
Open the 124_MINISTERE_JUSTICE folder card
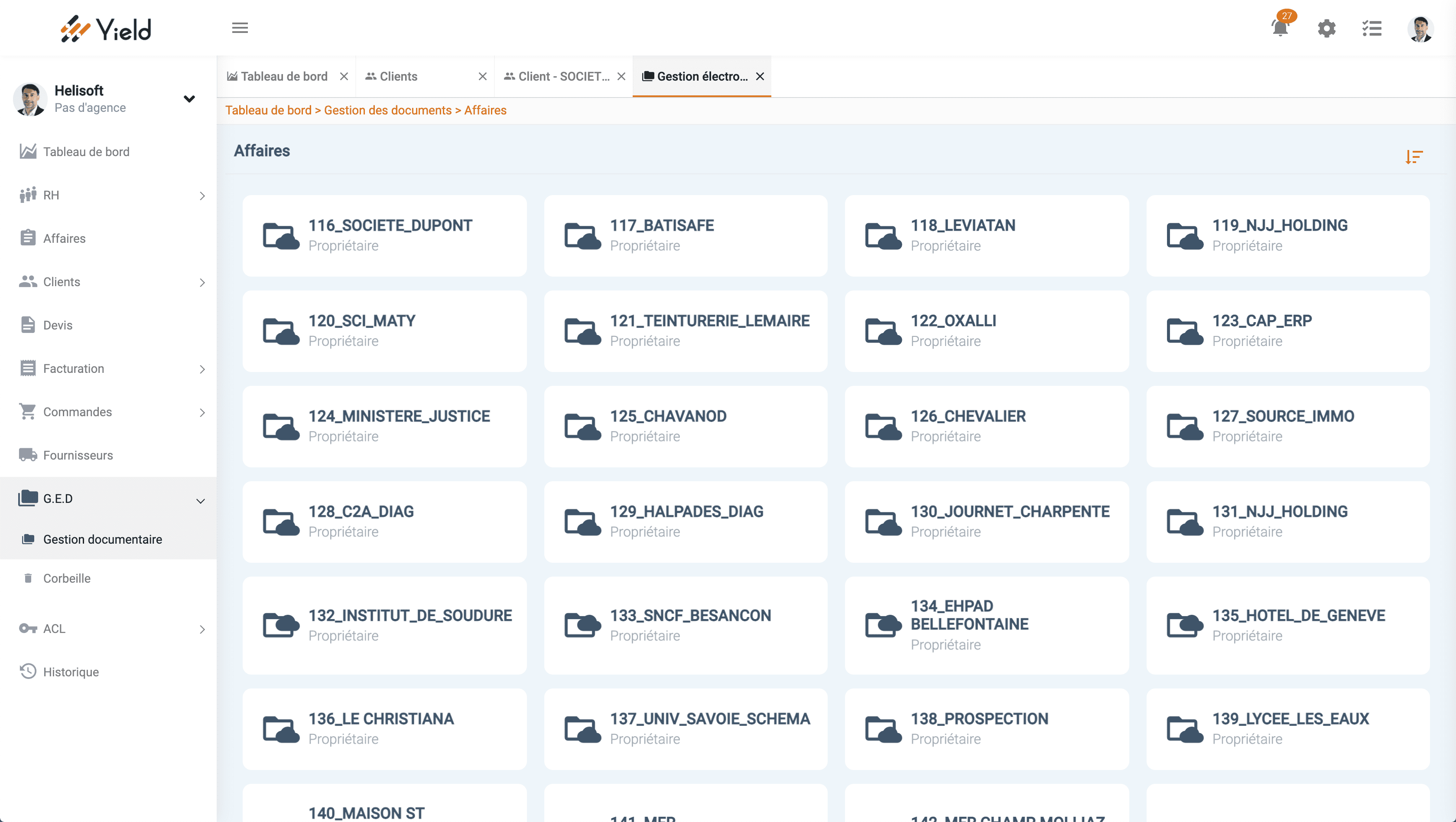384,427
